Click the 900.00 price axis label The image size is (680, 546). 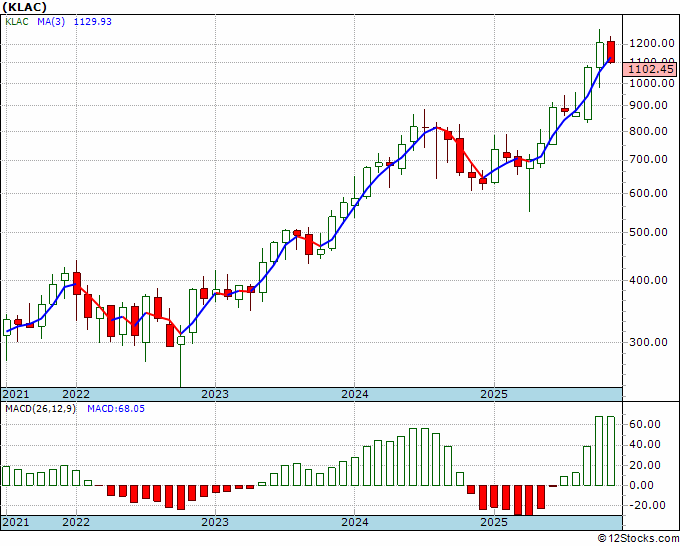(648, 105)
